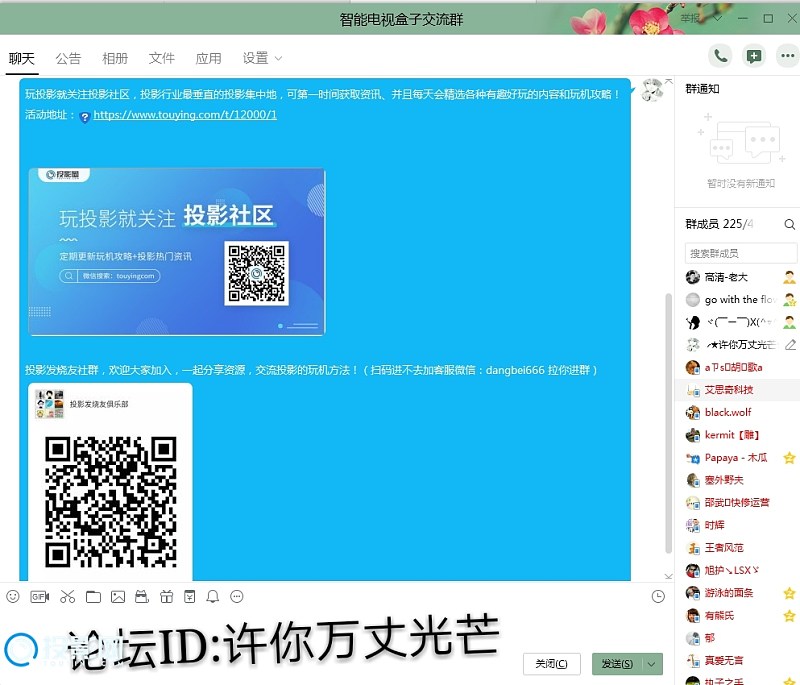Screen dimensions: 800x685
Task: Click the sender avatar beside the blue message
Action: [x=652, y=90]
